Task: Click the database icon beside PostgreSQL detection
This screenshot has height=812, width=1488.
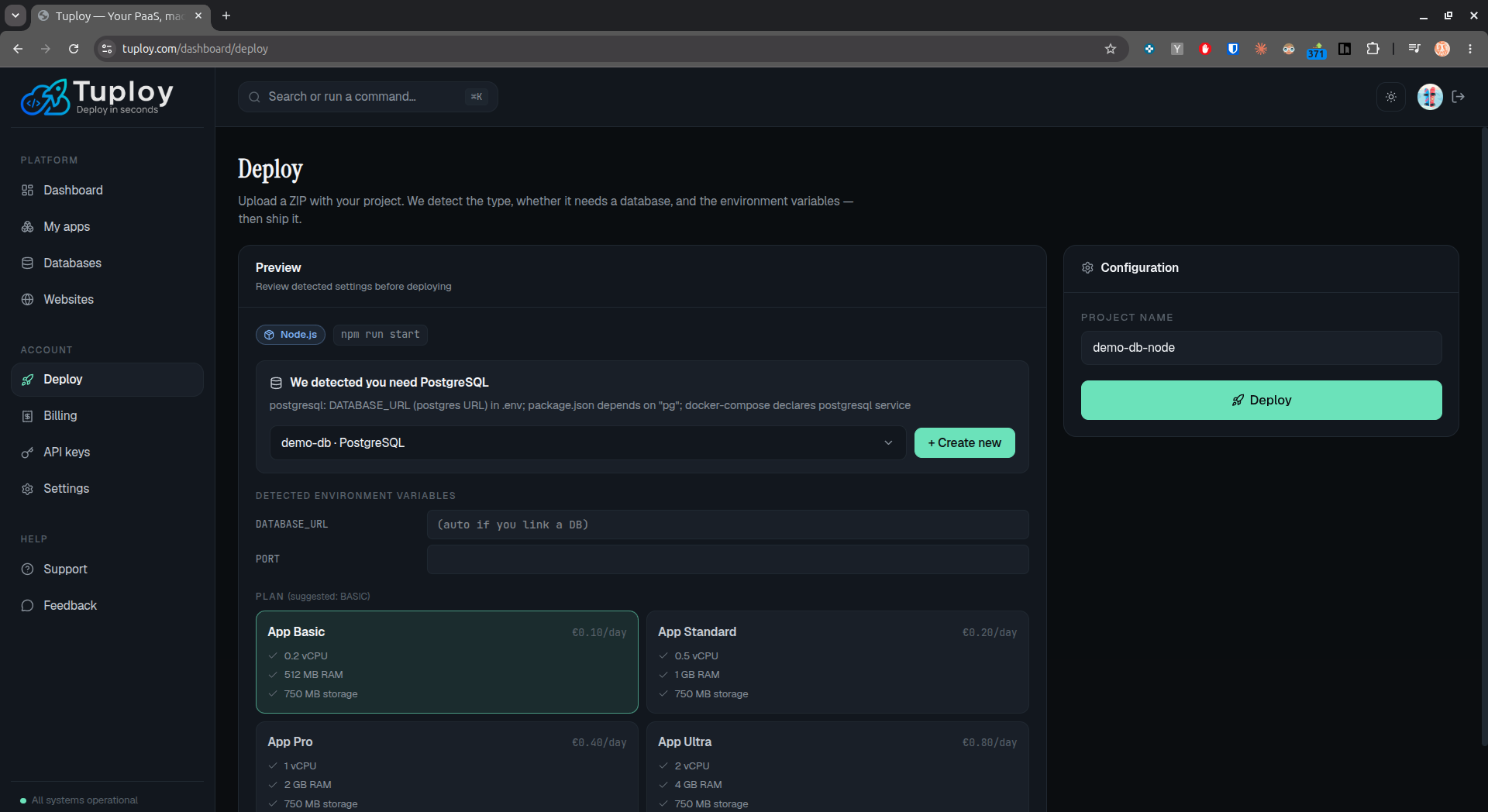Action: point(276,383)
